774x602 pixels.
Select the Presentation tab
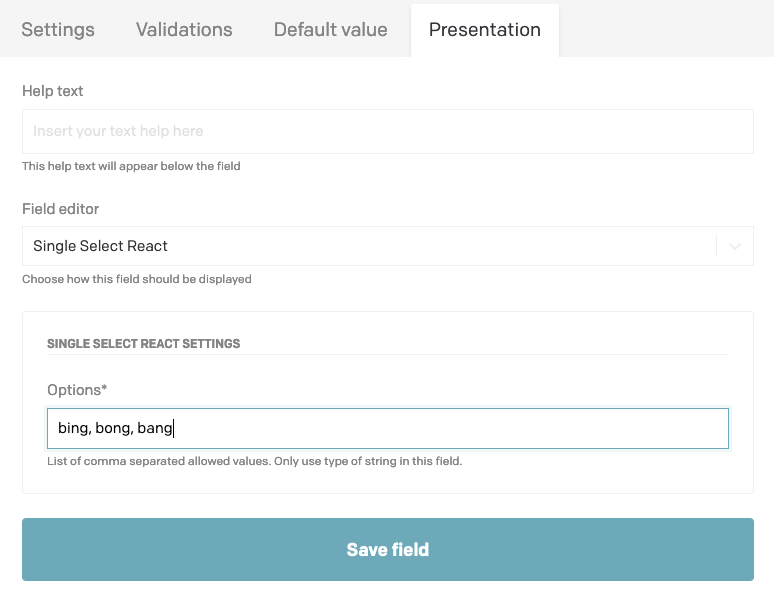485,29
